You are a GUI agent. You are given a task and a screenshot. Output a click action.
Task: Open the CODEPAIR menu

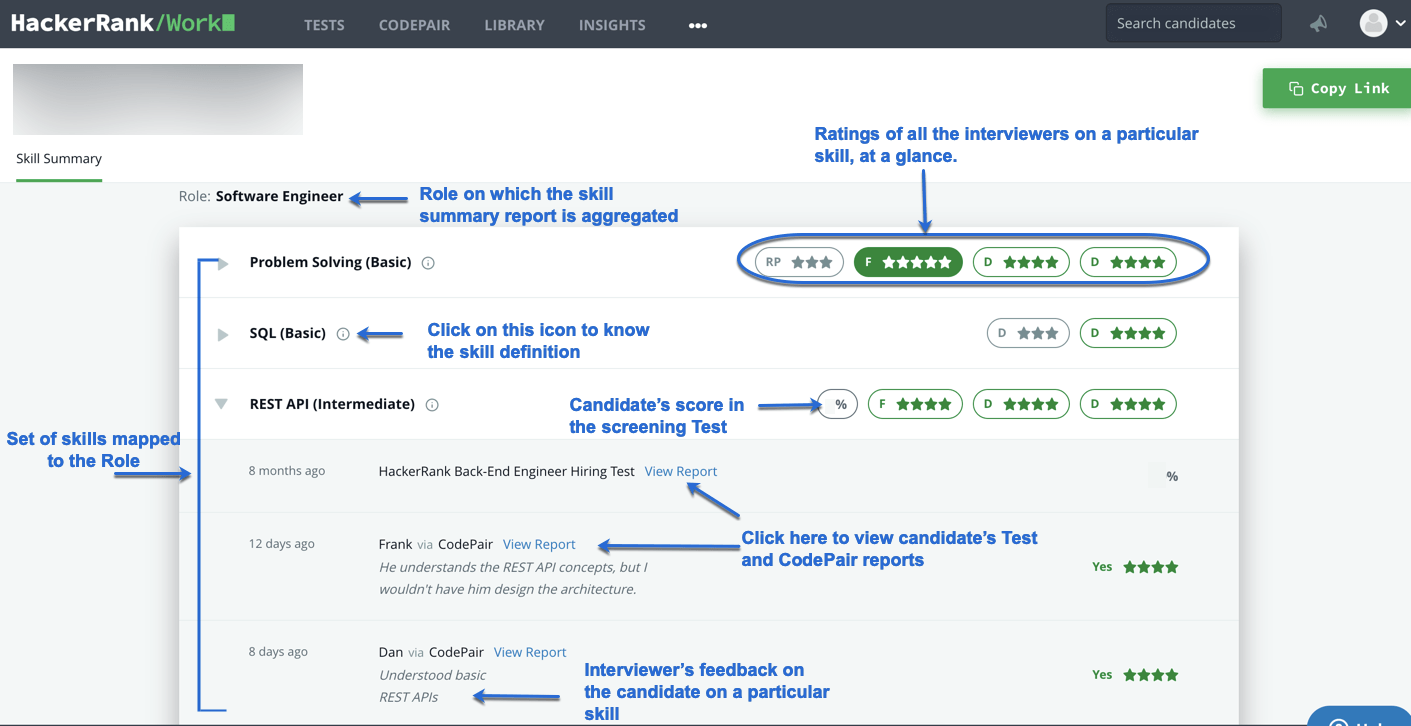(414, 25)
